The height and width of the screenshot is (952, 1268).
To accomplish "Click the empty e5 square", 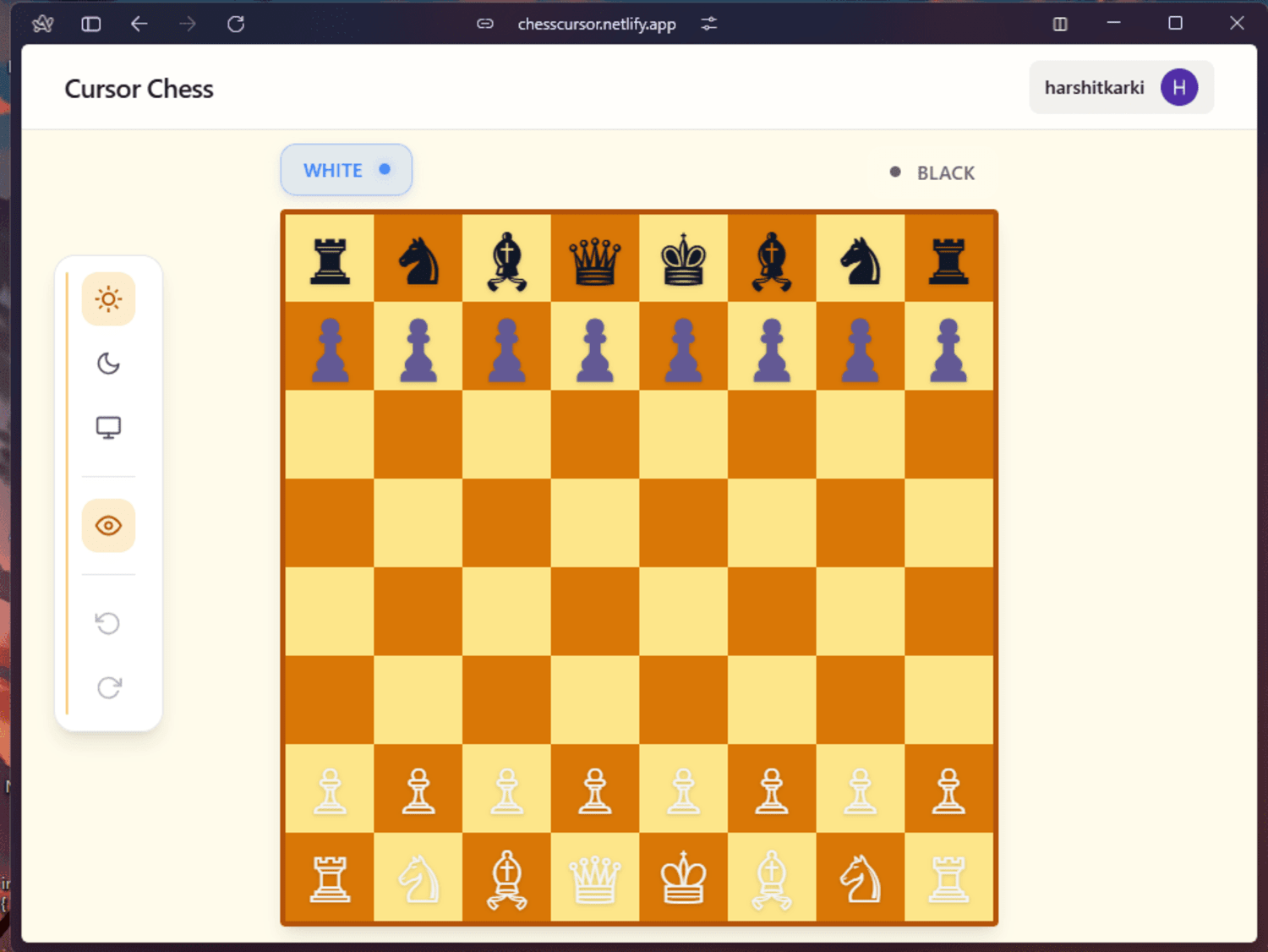I will coord(683,523).
